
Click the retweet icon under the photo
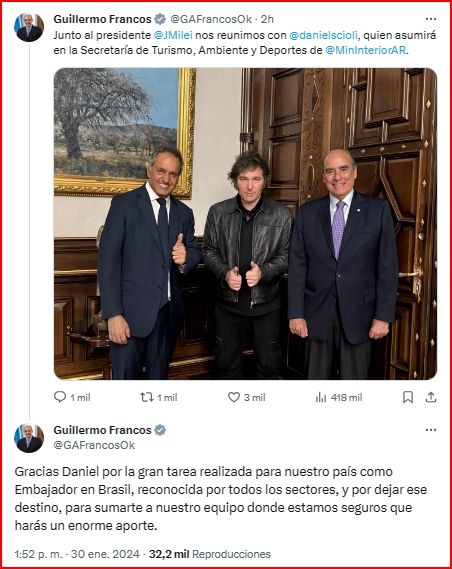click(x=147, y=397)
